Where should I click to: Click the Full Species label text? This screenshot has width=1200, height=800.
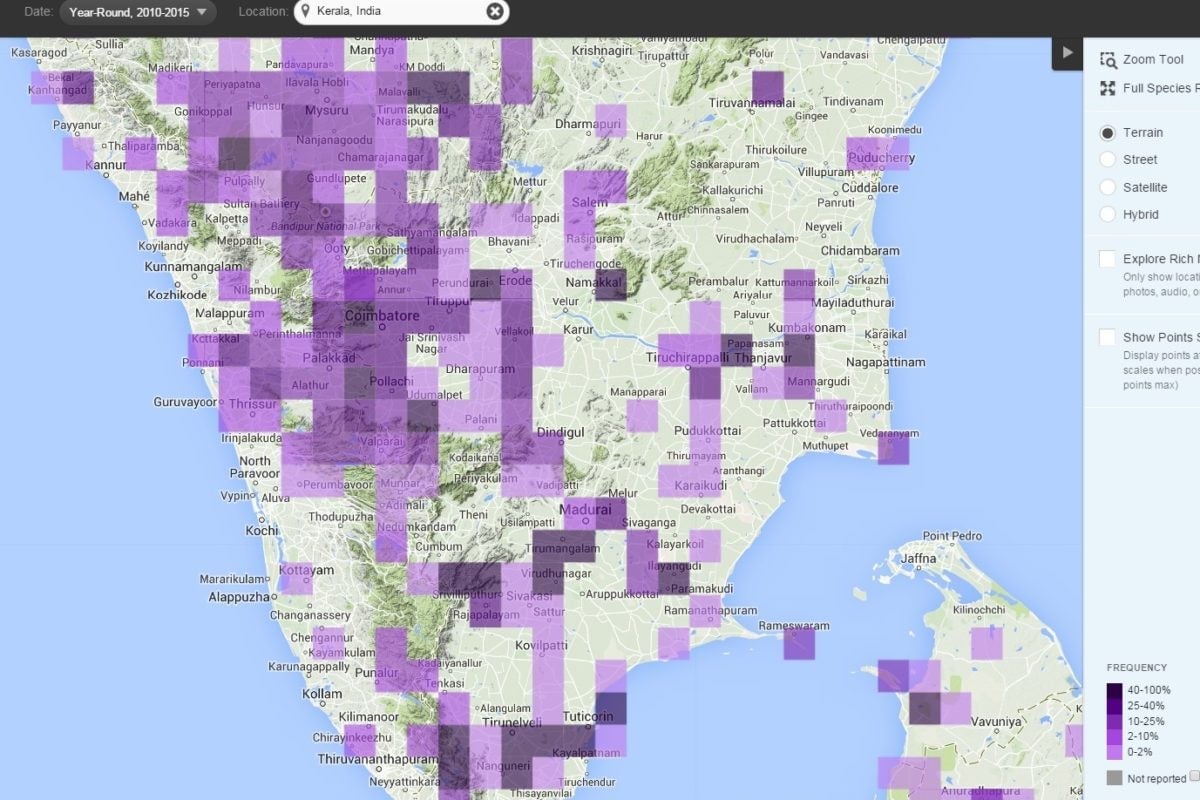pos(1160,88)
